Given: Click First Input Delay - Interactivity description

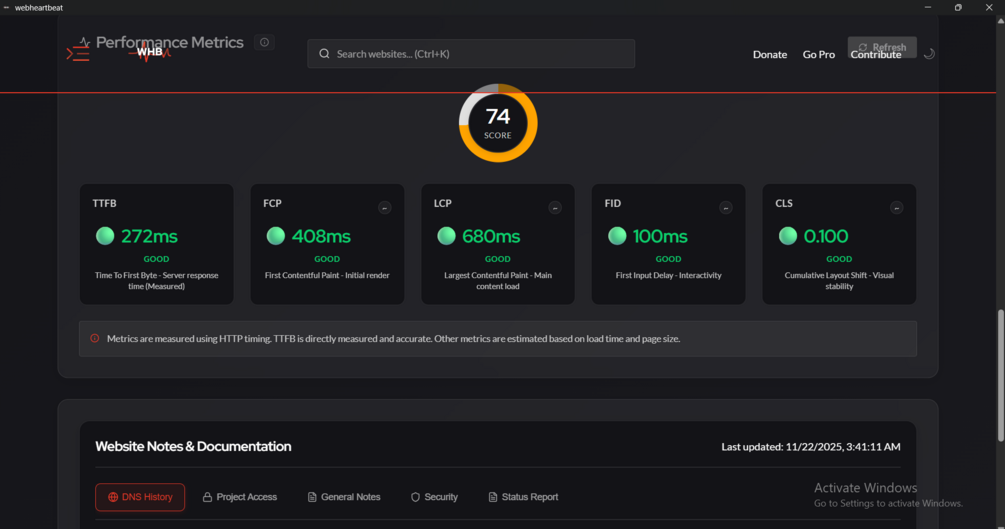Looking at the screenshot, I should pyautogui.click(x=669, y=275).
